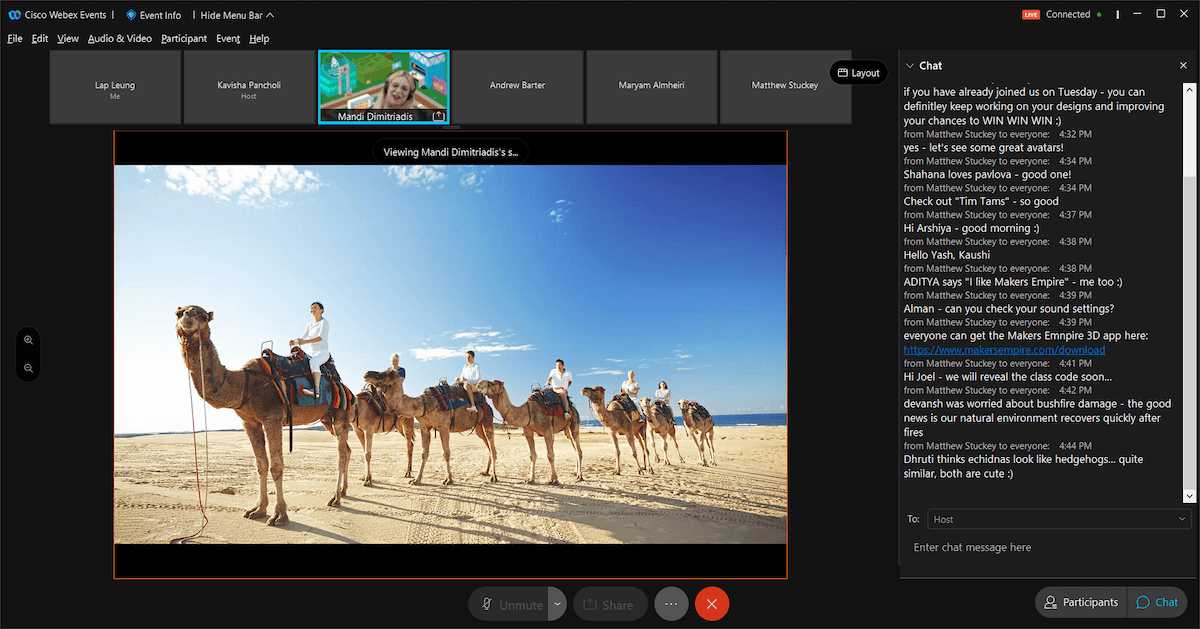This screenshot has width=1200, height=629.
Task: Toggle the Chat panel button
Action: [1157, 602]
